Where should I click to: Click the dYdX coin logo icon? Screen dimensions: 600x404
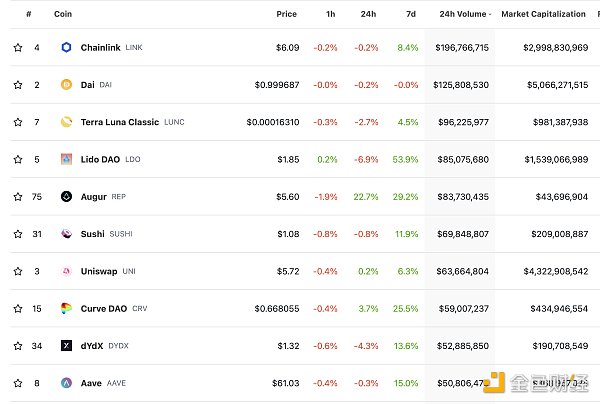pyautogui.click(x=67, y=346)
